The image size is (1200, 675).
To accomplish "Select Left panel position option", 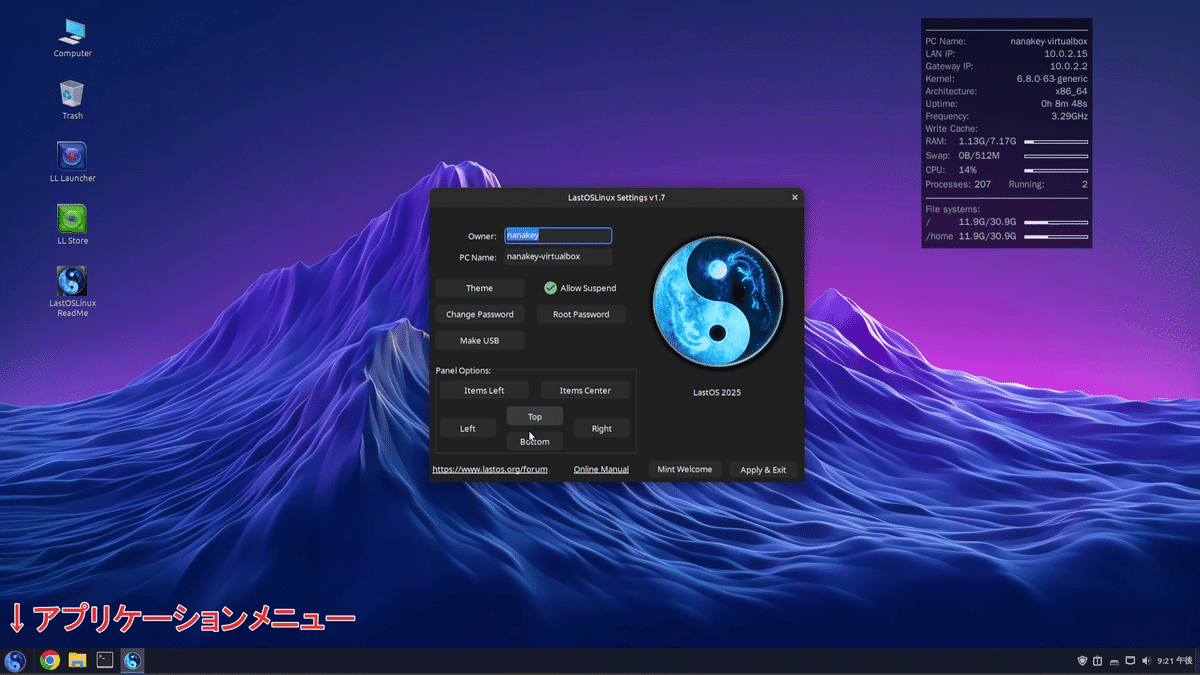I will click(467, 427).
